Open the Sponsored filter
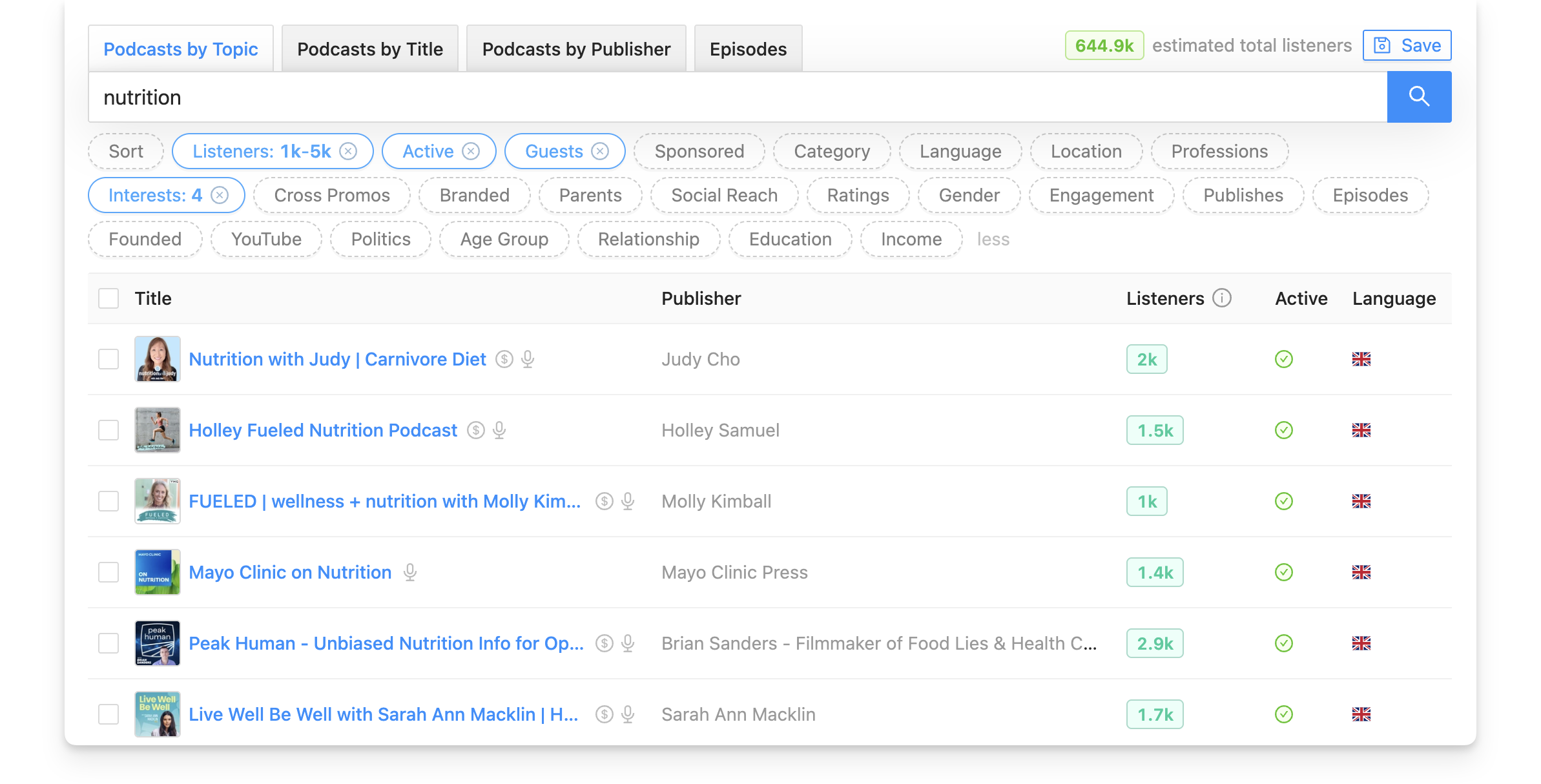The width and height of the screenshot is (1541, 784). coord(699,151)
